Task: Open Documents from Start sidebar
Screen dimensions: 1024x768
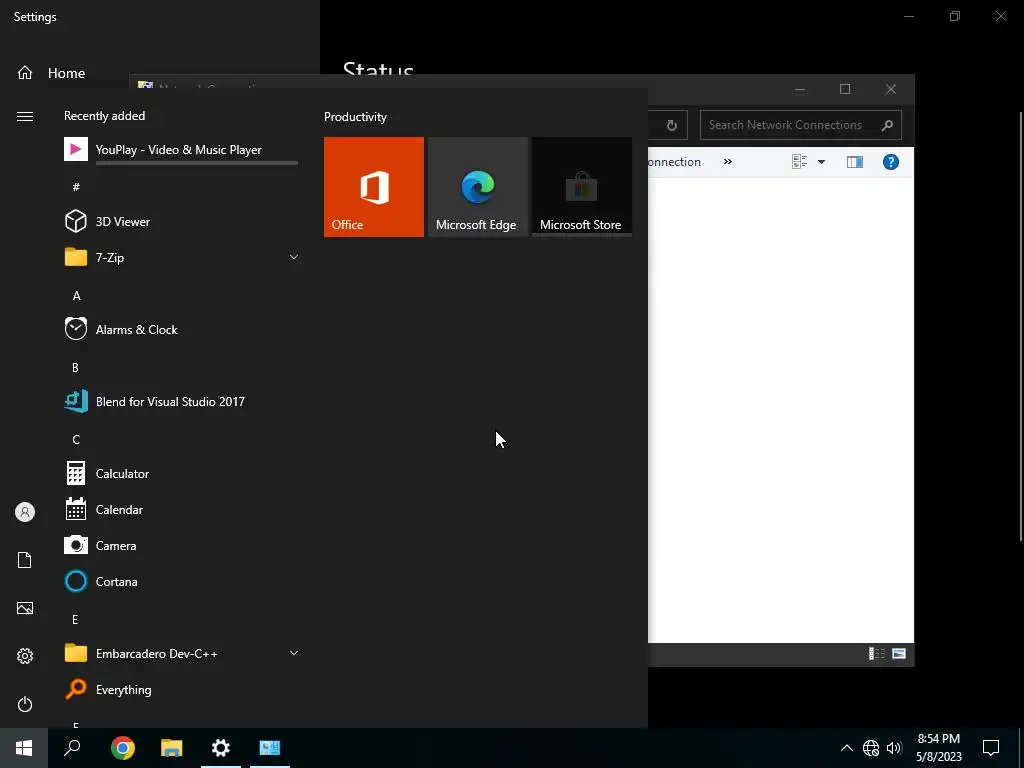Action: coord(25,560)
